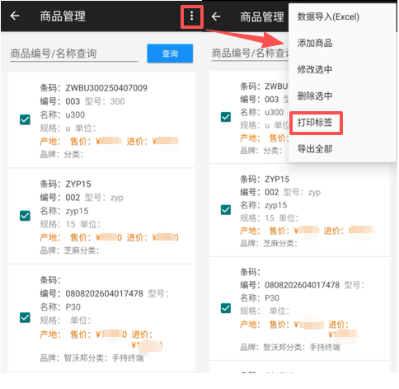Click 条码: ZYP15 in right screen
Screen dimensions: 399x389
click(x=265, y=179)
